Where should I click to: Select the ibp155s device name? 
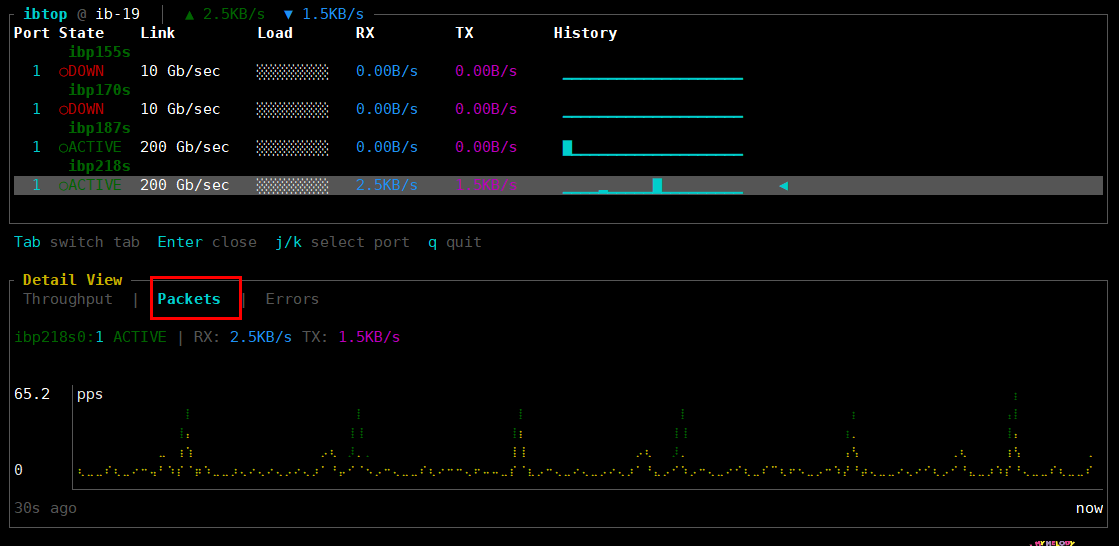coord(99,52)
